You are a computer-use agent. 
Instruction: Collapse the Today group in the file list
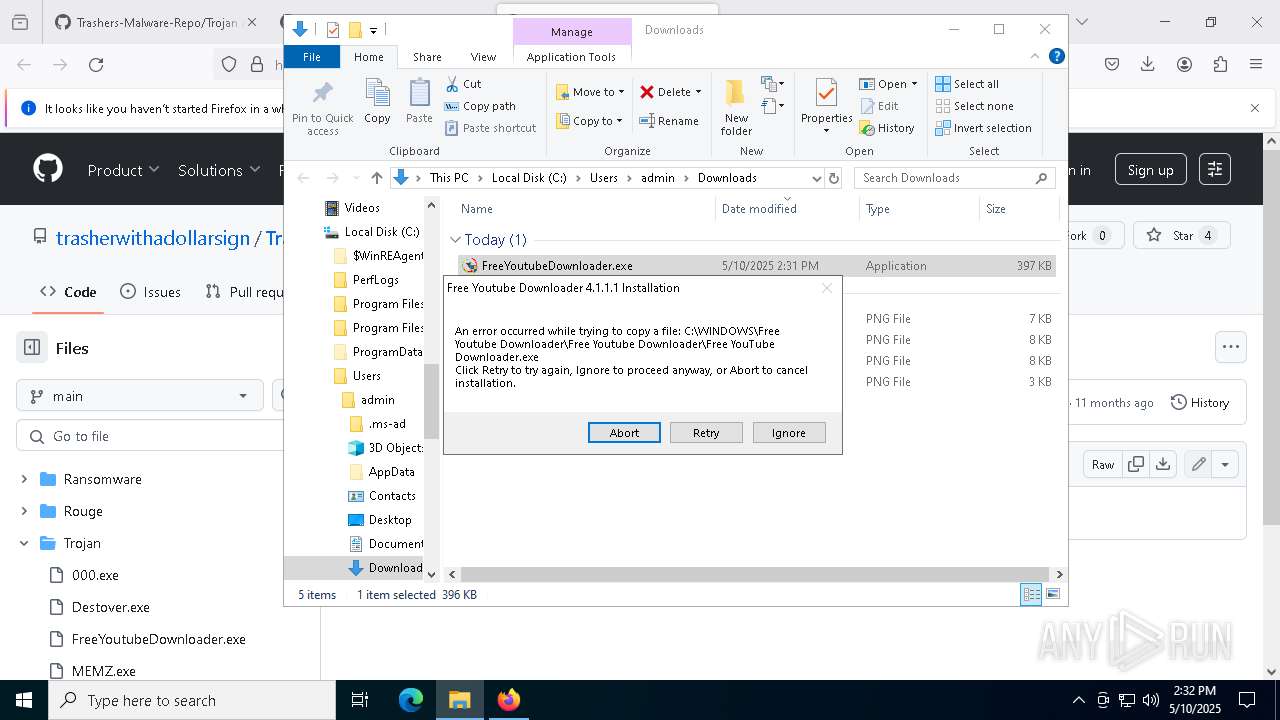pos(456,240)
